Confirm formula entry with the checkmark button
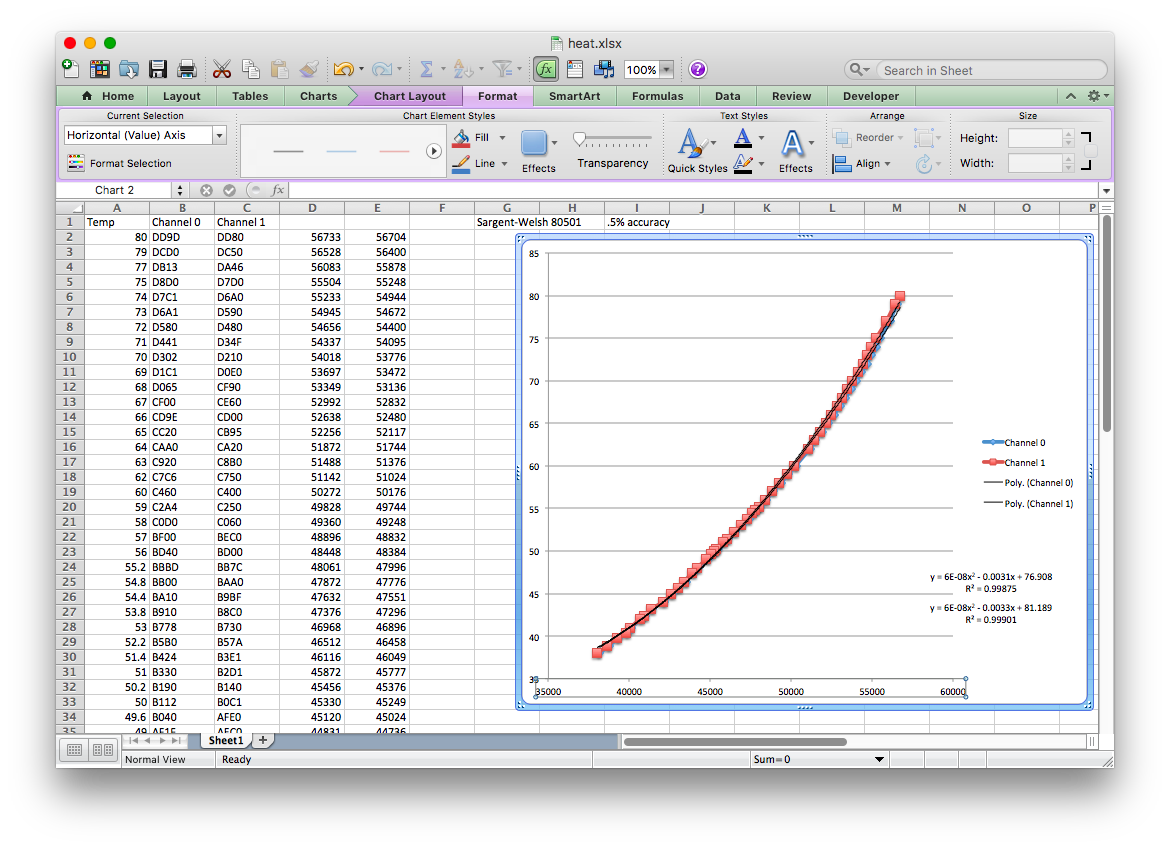1170x848 pixels. point(230,190)
